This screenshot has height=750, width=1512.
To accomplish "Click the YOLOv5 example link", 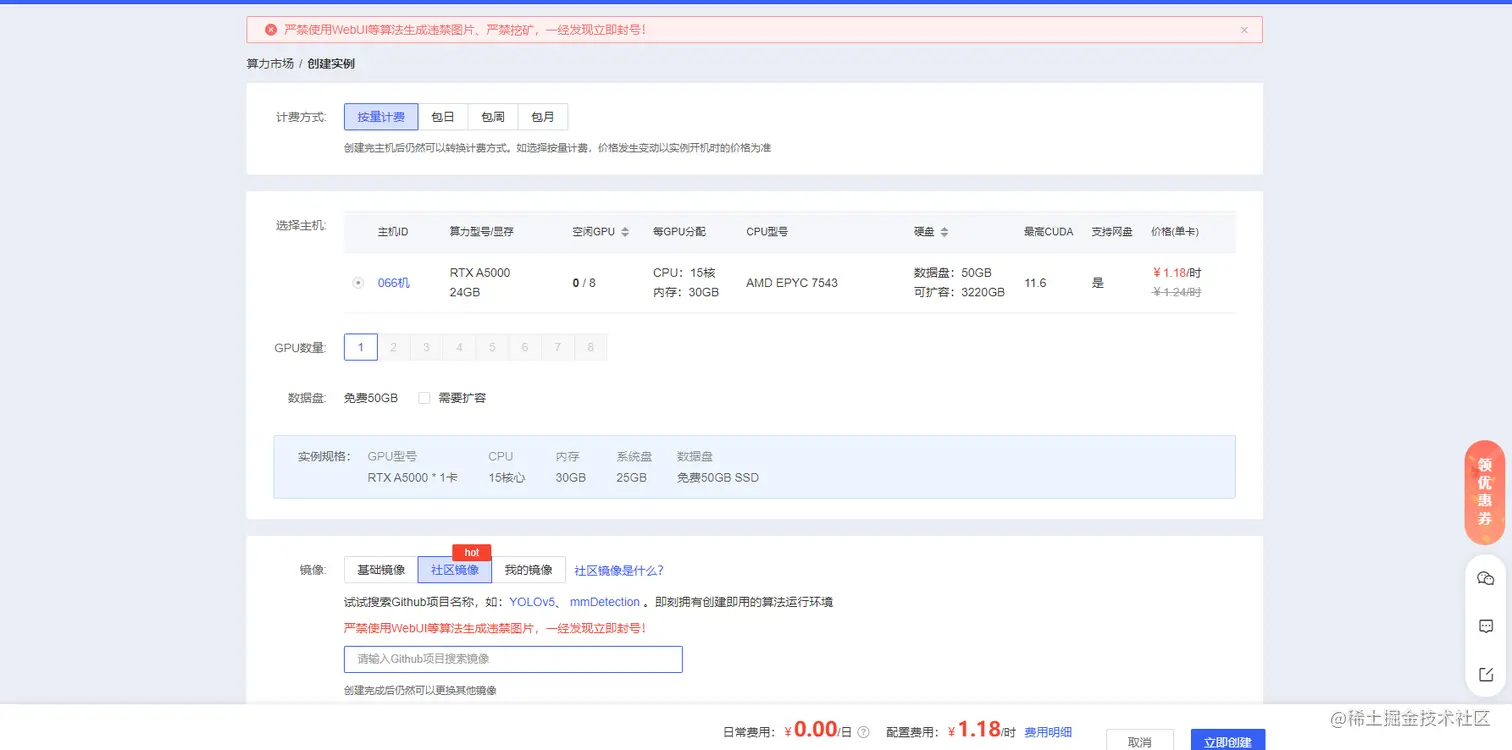I will tap(533, 602).
